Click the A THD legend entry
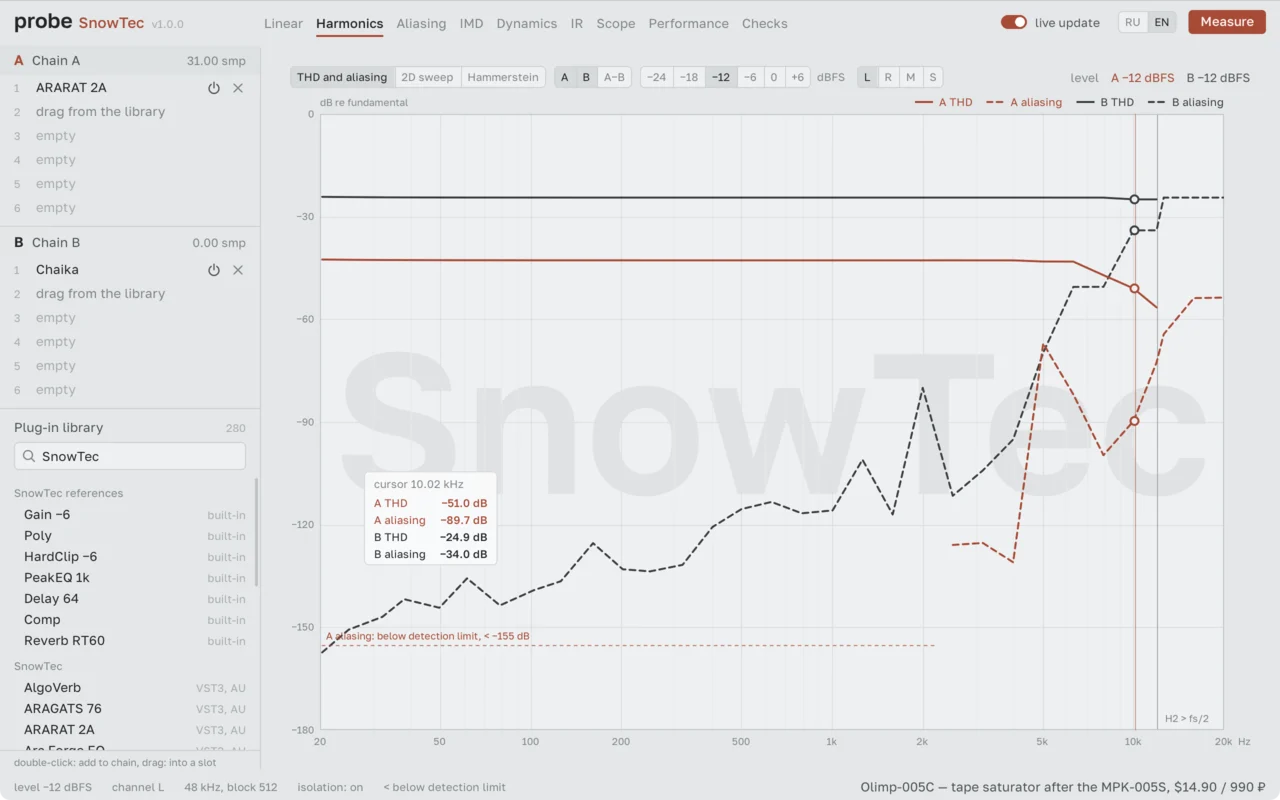Image resolution: width=1280 pixels, height=800 pixels. click(944, 102)
